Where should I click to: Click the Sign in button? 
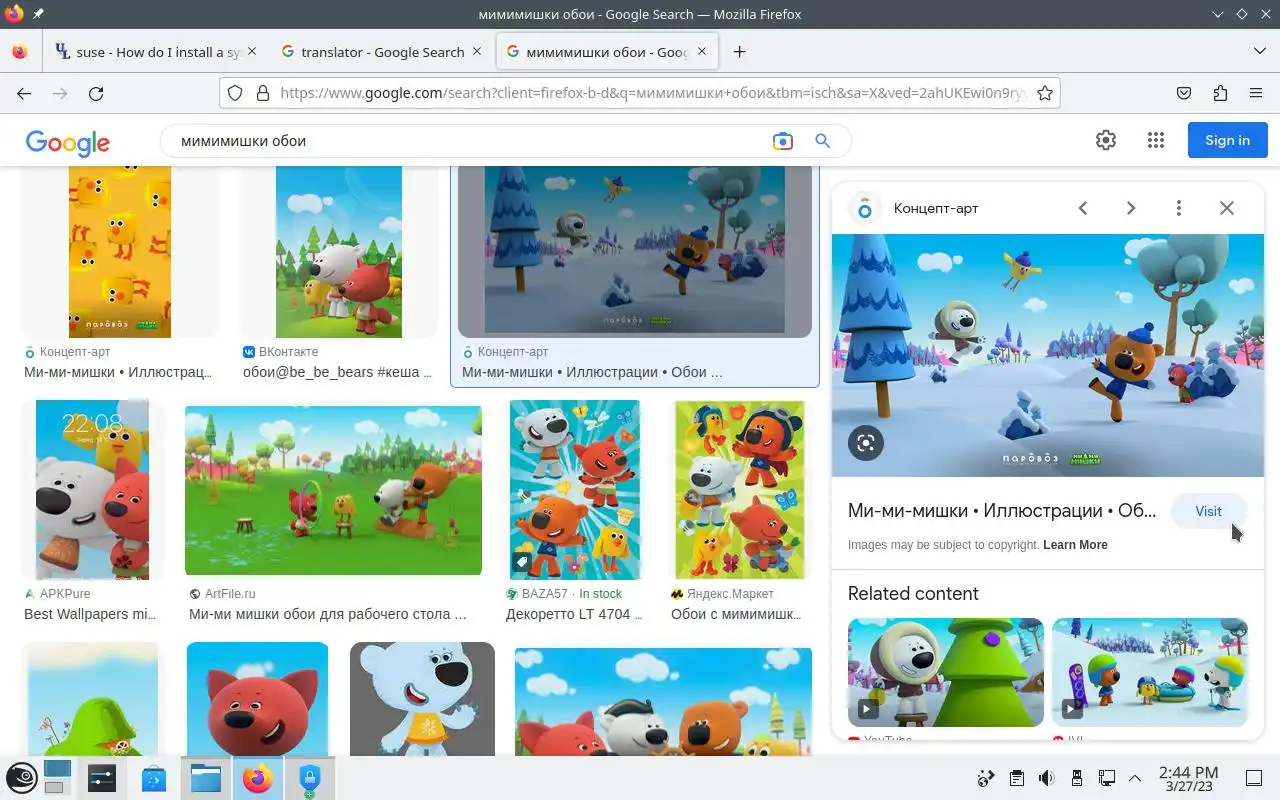(1227, 140)
